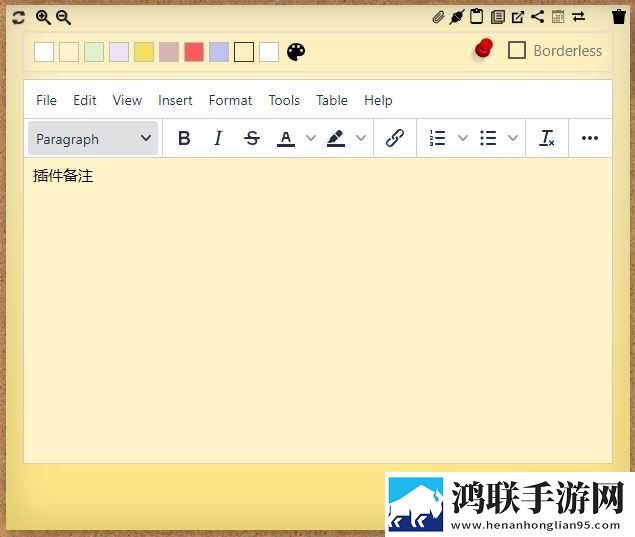This screenshot has width=635, height=537.
Task: Open the custom color palette icon
Action: coord(296,52)
